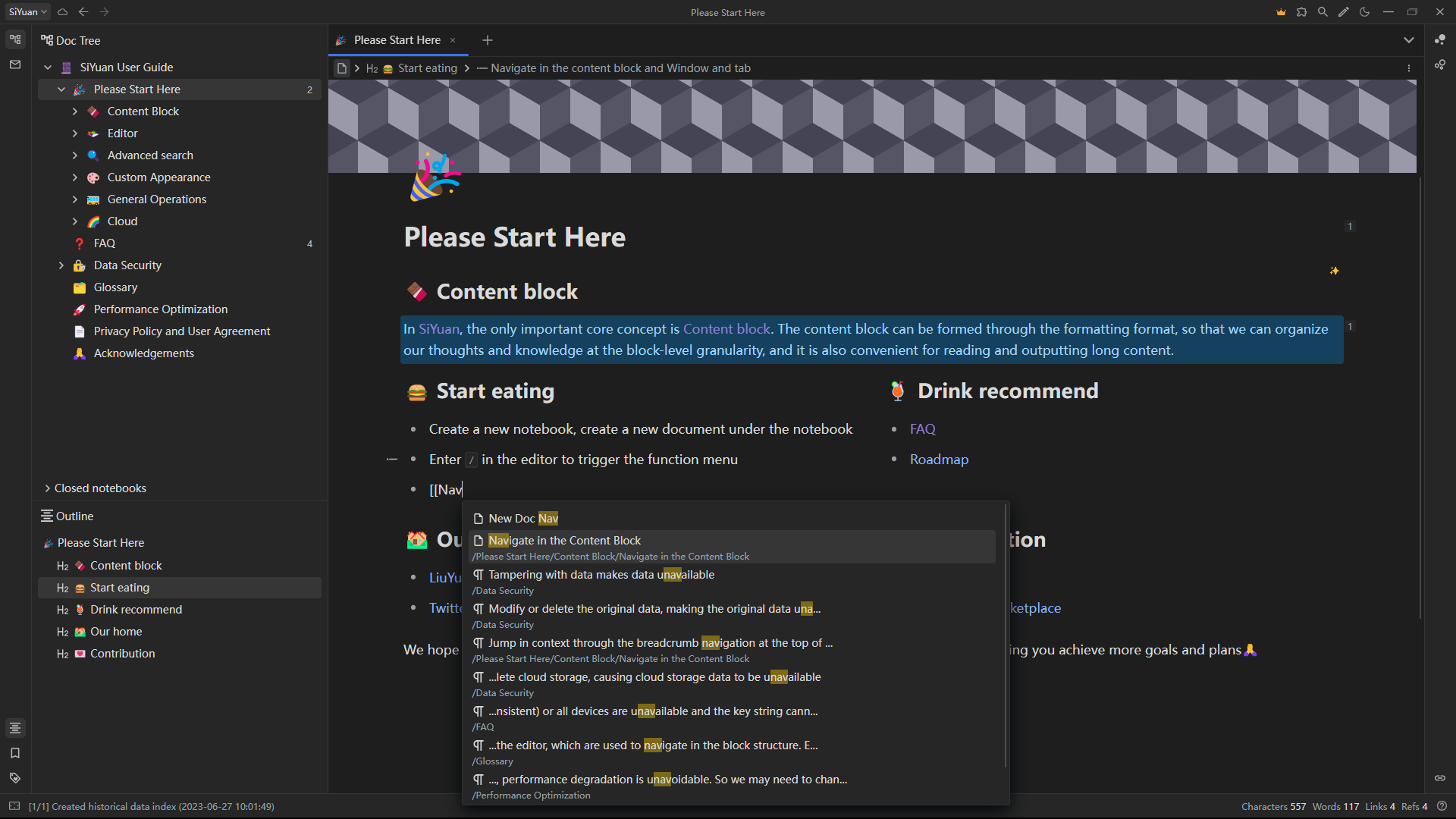Click the crown membership icon
Image resolution: width=1456 pixels, height=819 pixels.
point(1281,12)
